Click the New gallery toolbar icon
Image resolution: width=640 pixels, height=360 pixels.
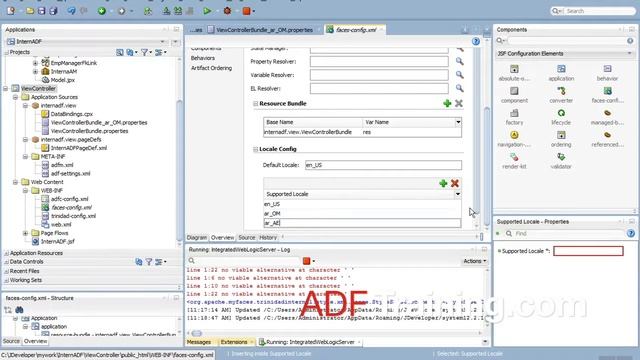coord(11,11)
